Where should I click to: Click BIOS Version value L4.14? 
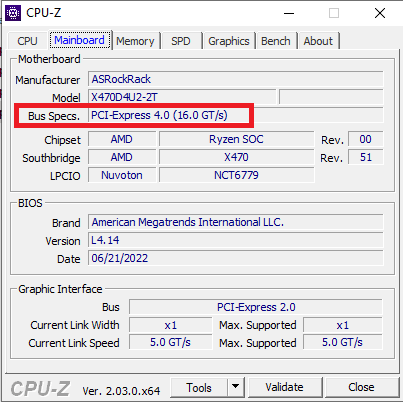point(236,240)
